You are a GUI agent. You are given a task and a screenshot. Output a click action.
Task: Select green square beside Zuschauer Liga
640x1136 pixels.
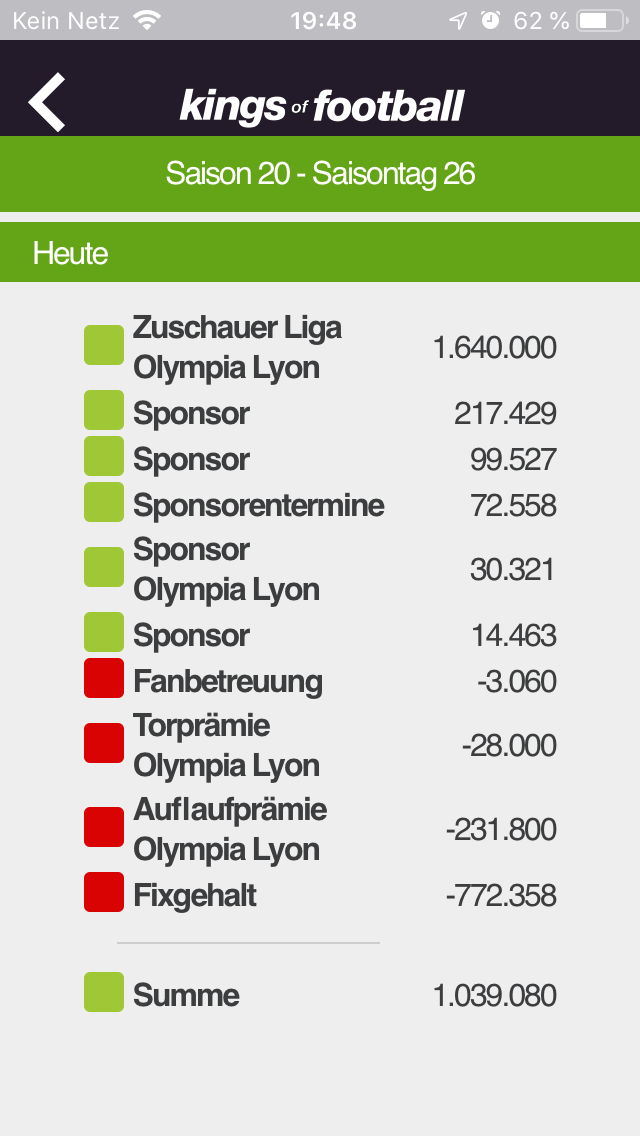tap(104, 345)
